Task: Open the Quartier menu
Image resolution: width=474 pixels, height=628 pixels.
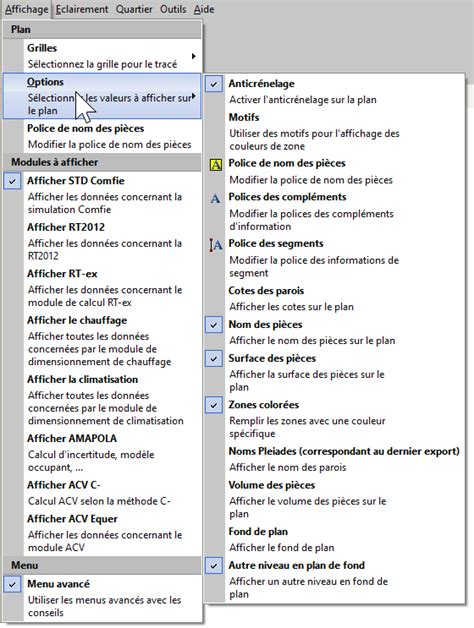Action: tap(134, 9)
